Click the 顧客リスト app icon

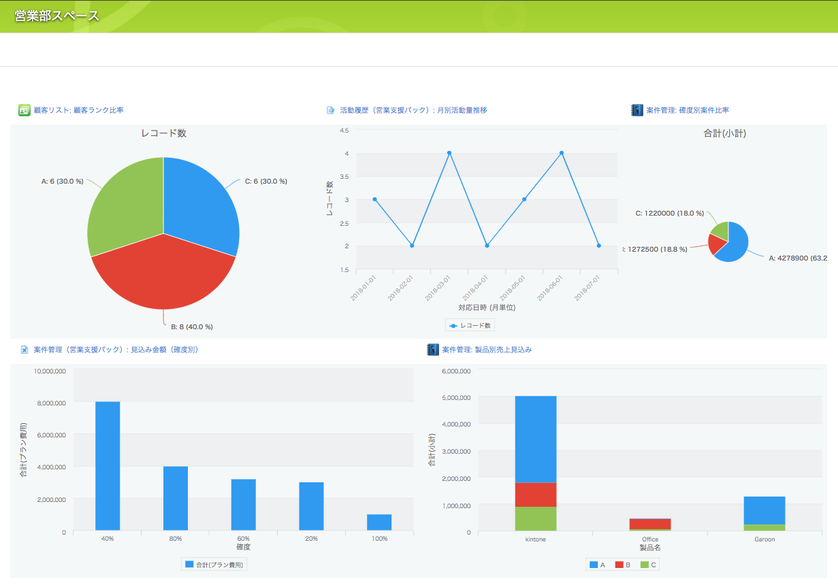(24, 110)
